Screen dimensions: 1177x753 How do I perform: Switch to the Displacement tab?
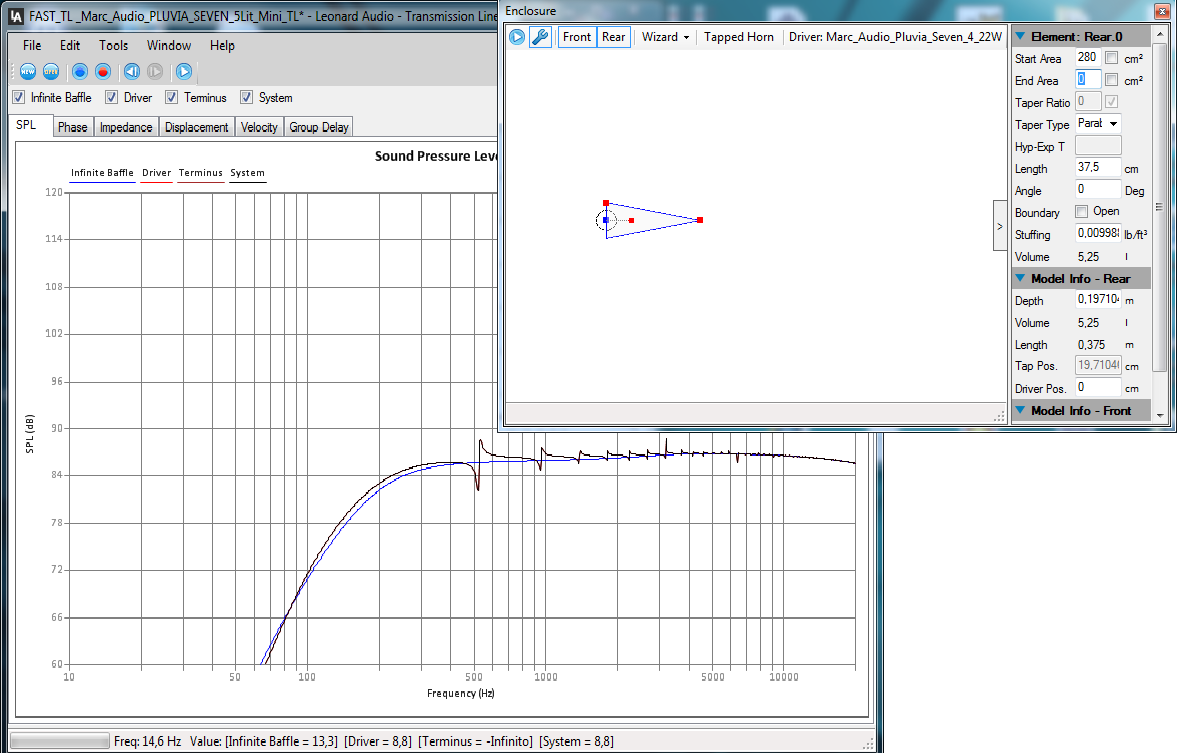click(x=197, y=127)
